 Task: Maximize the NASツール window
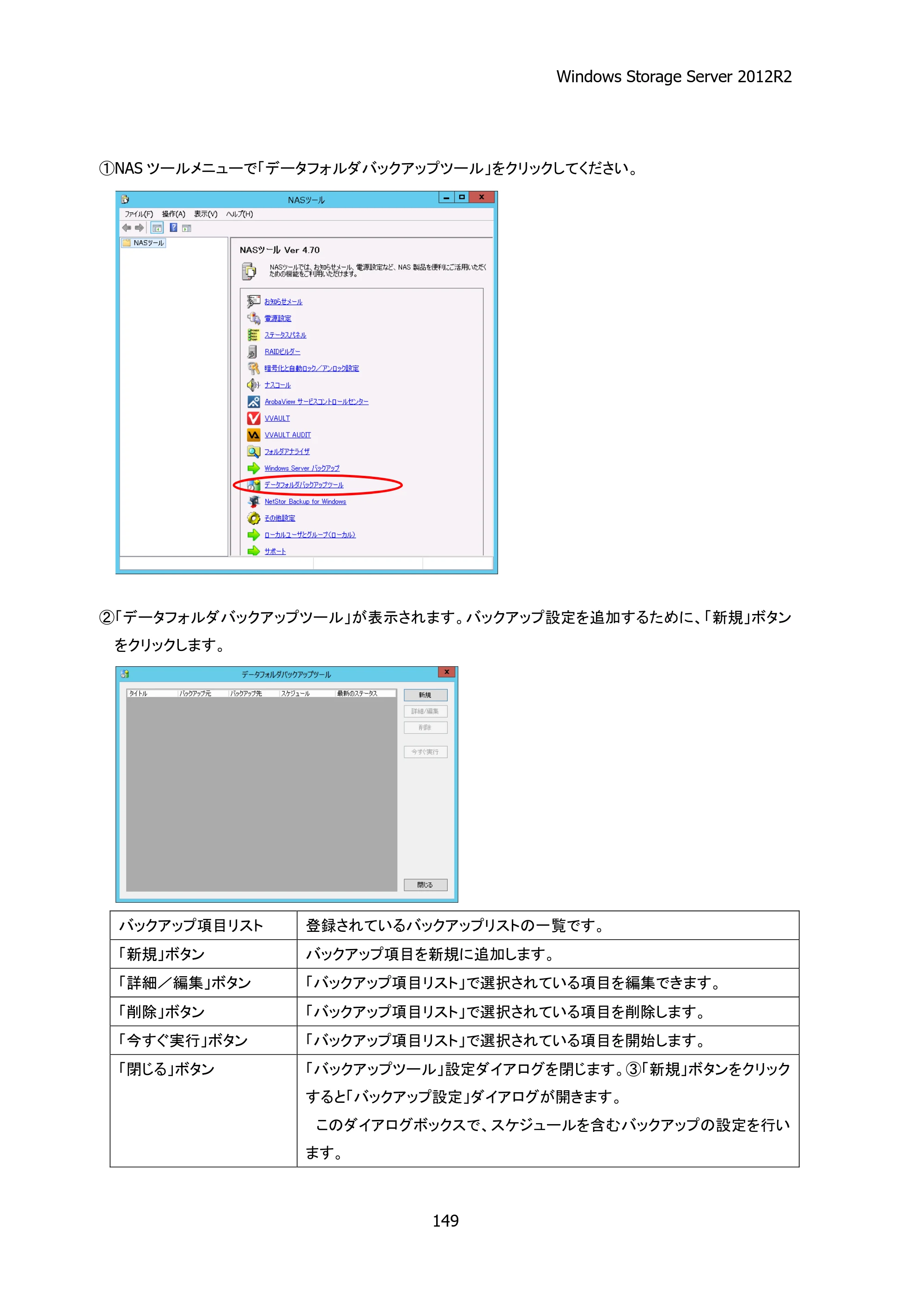[462, 197]
